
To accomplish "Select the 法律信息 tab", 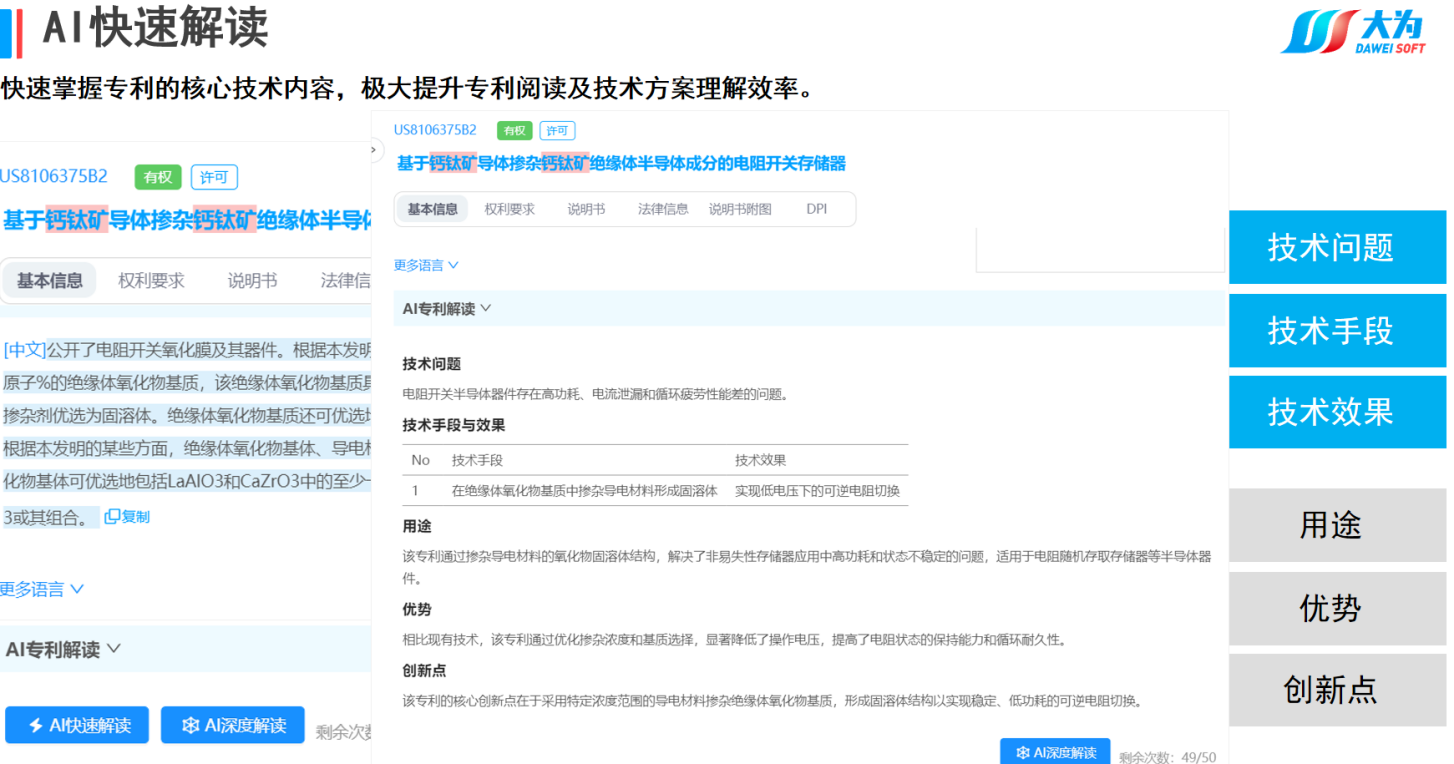I will (663, 209).
